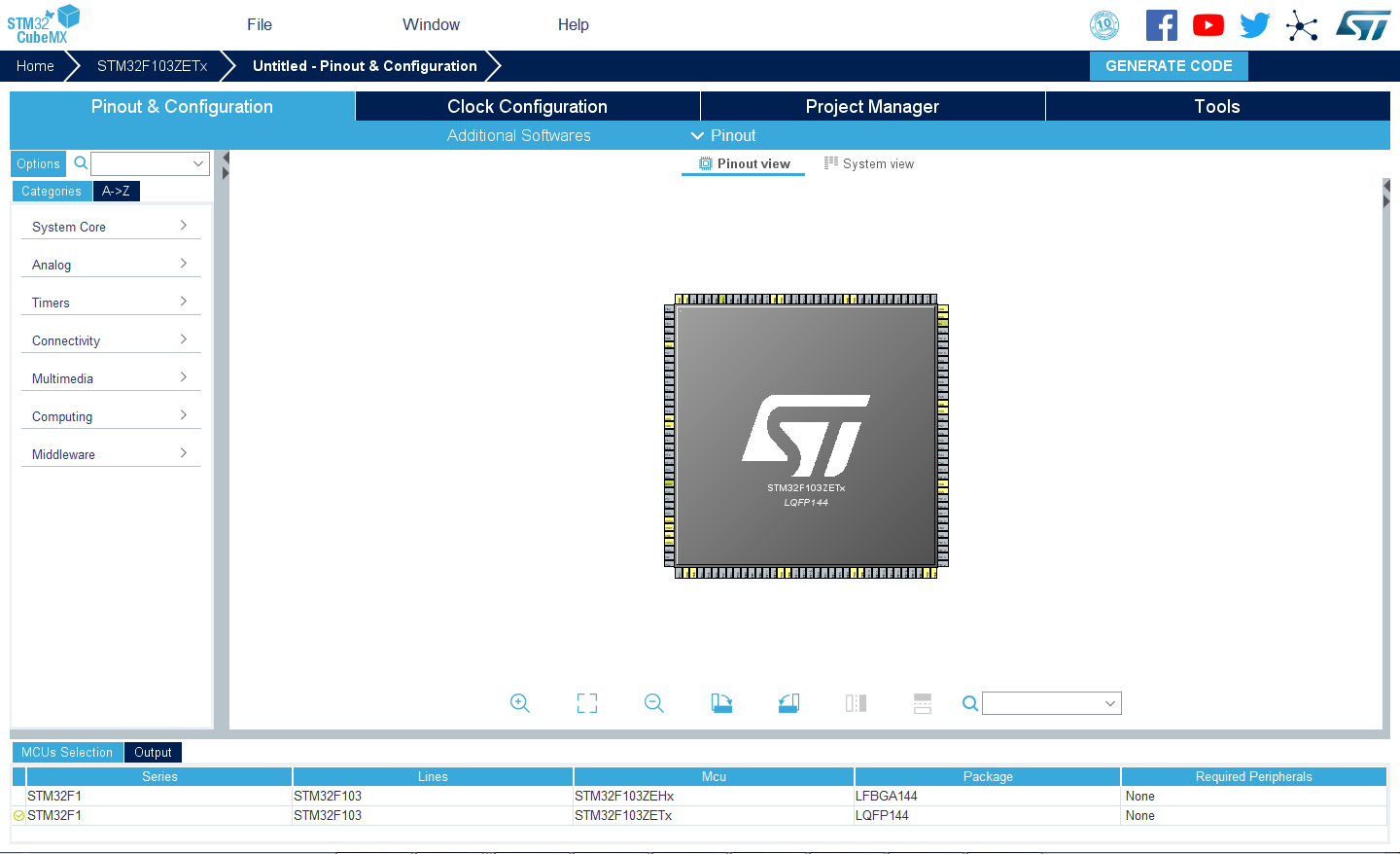Click the ST logo on the chip
This screenshot has width=1400, height=854.
pyautogui.click(x=806, y=435)
